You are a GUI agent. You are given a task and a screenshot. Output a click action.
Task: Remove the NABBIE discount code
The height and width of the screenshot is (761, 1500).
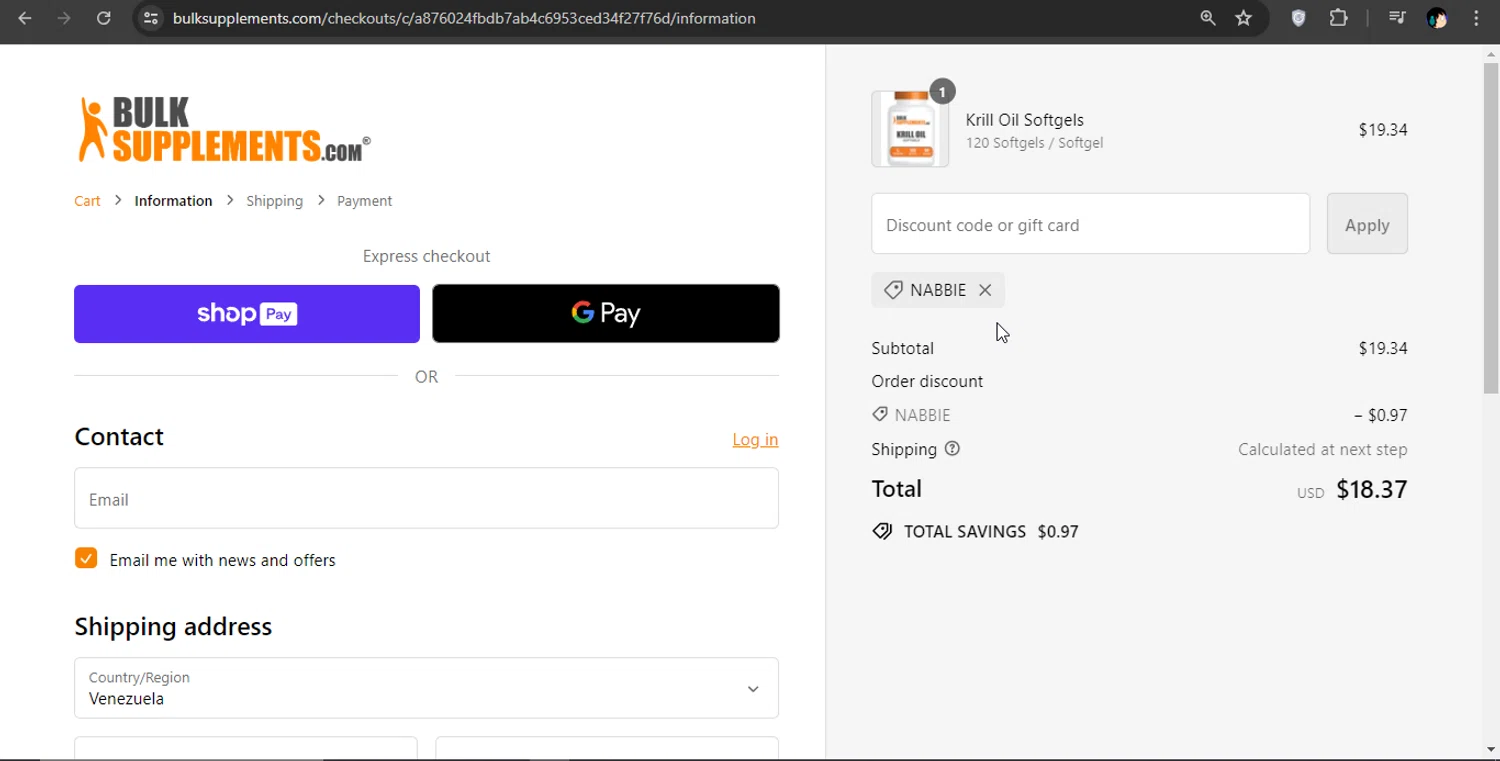pos(985,290)
